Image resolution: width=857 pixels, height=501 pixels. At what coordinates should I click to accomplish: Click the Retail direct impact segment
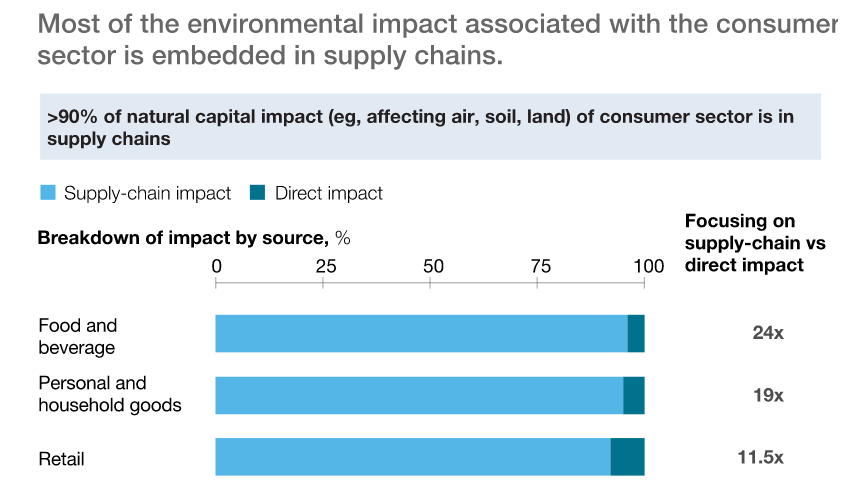(628, 457)
